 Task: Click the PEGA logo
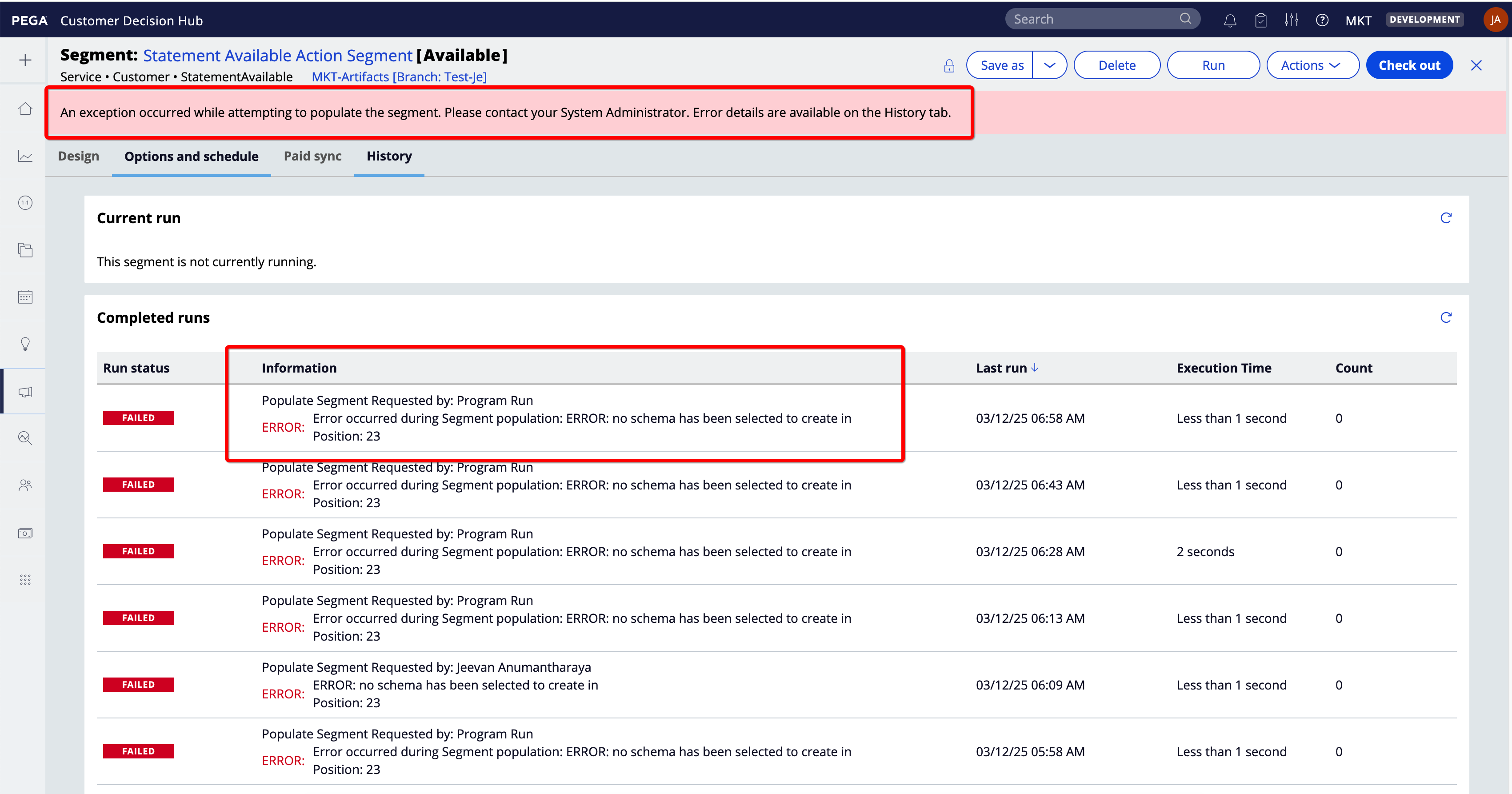(x=29, y=20)
